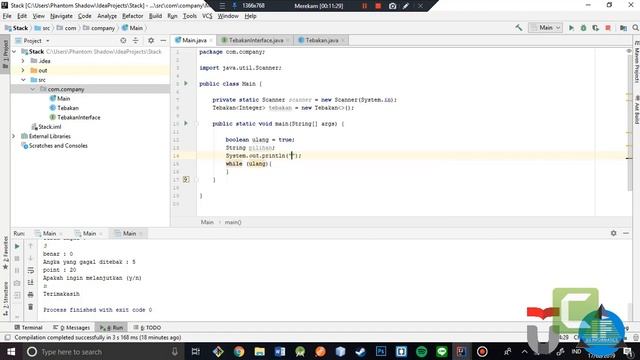Clear console with trash icon
This screenshot has width=640, height=360.
pyautogui.click(x=30, y=307)
